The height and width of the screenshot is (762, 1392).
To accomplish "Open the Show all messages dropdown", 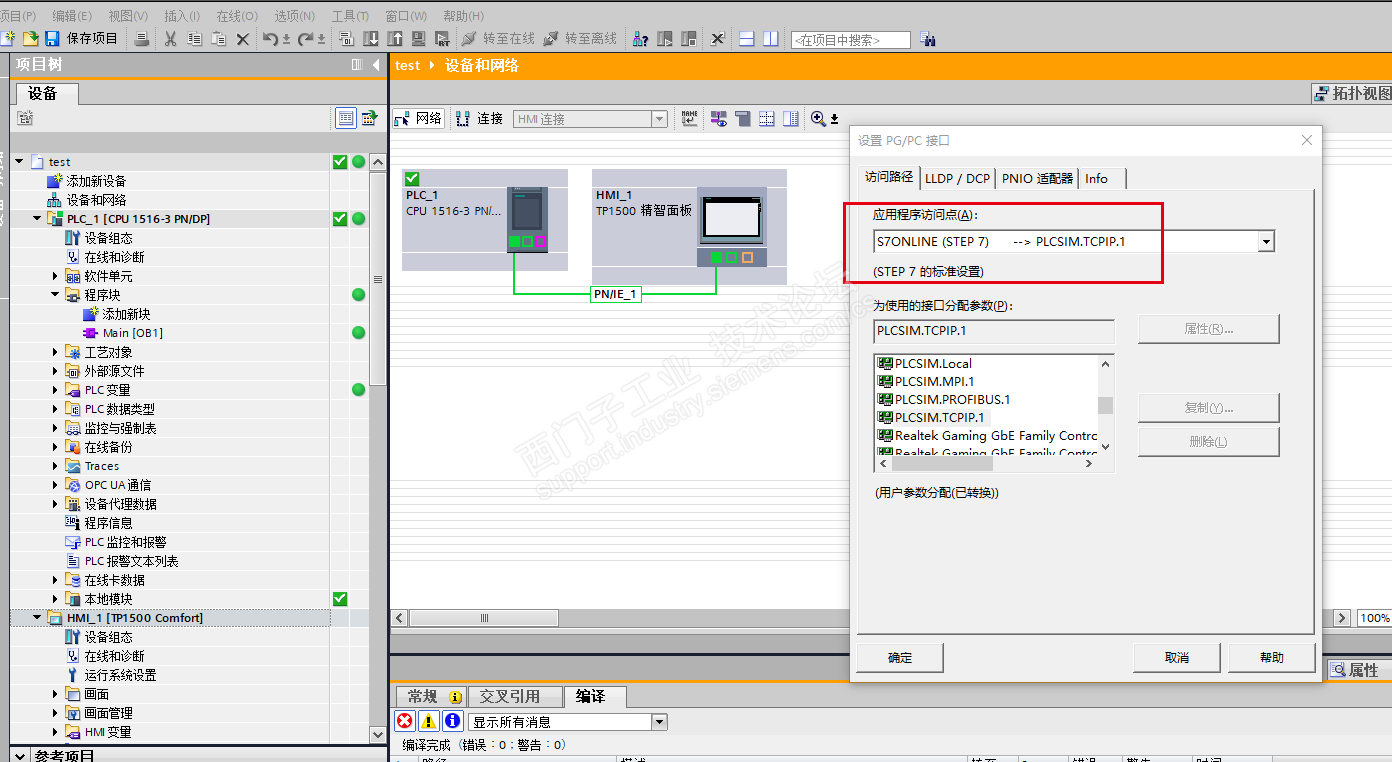I will click(659, 721).
